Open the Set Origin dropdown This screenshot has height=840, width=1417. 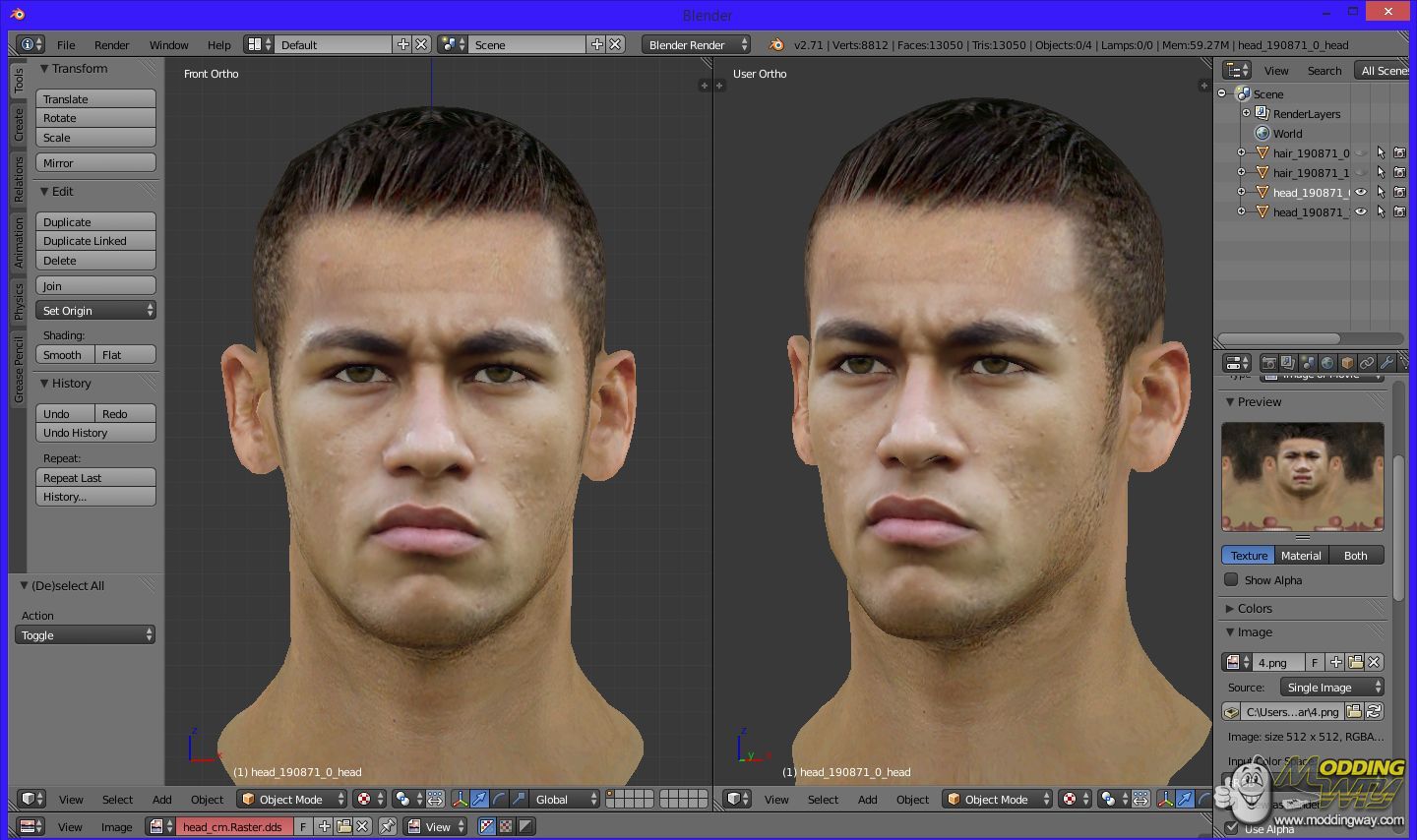95,310
